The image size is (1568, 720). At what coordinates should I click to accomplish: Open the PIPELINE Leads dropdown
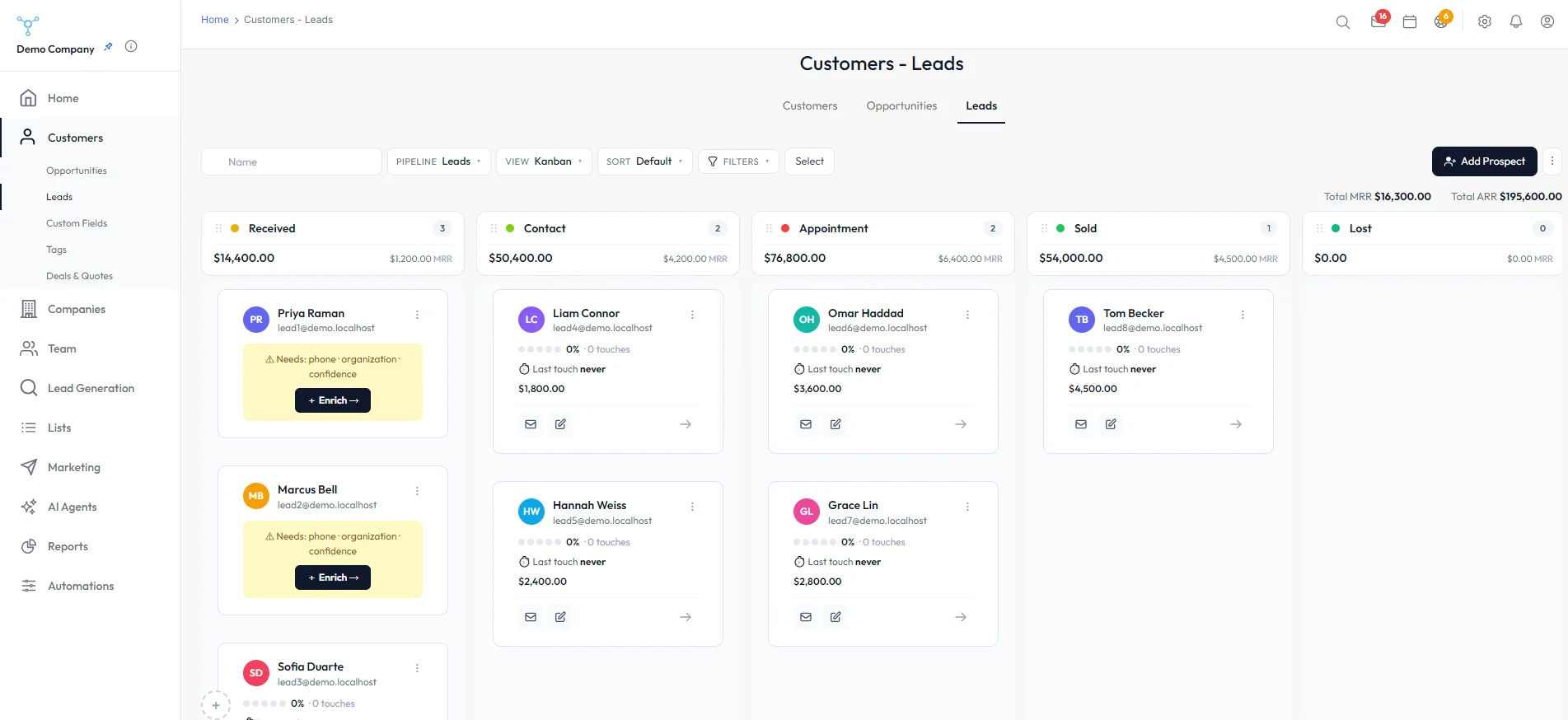click(x=439, y=161)
